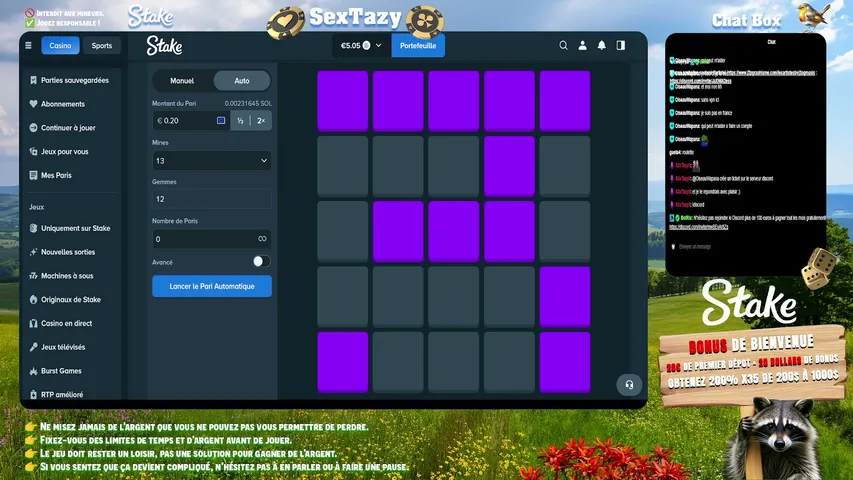Switch to Auto betting mode
Viewport: 853px width, 480px height.
click(x=242, y=81)
